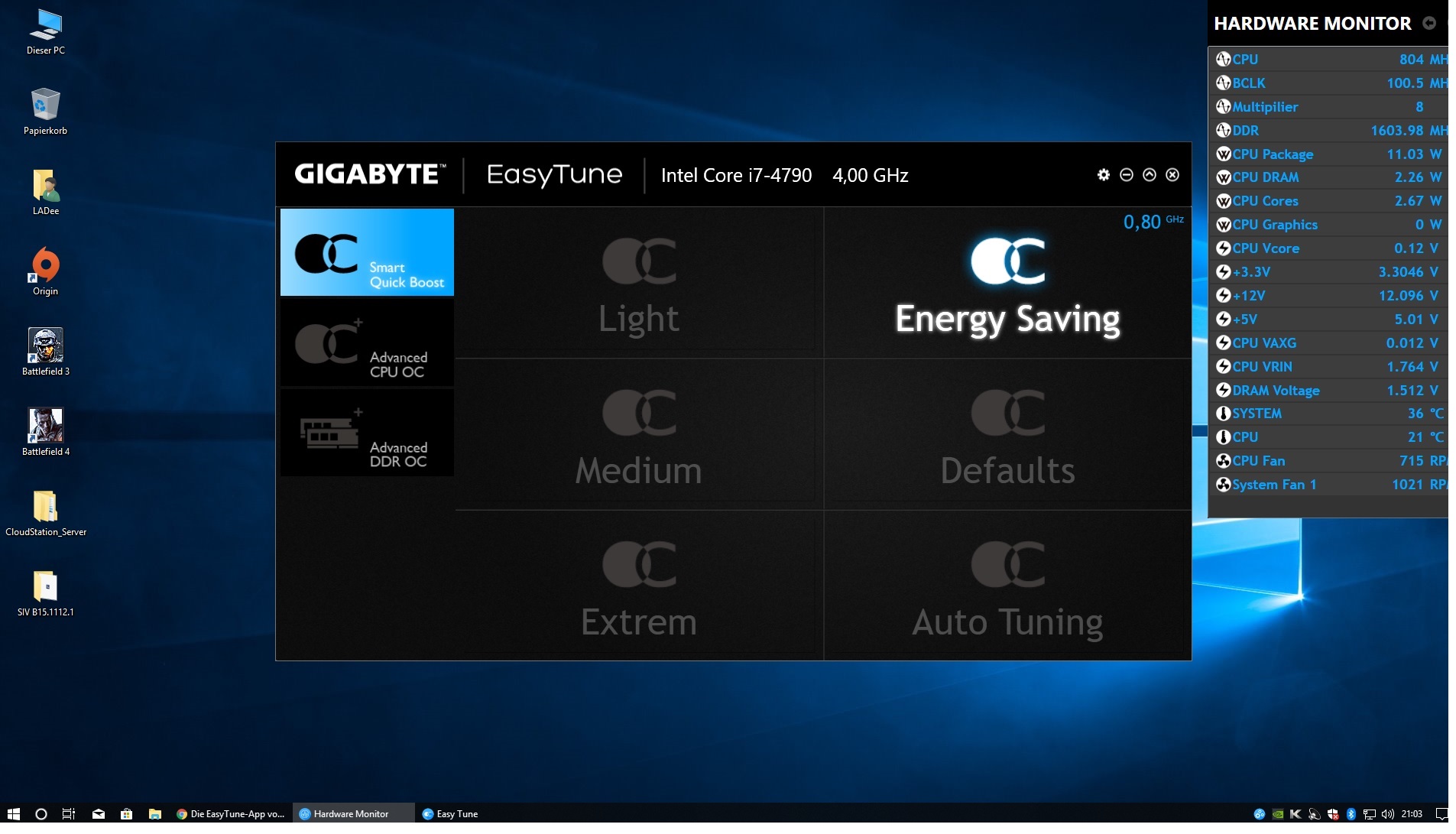1456x834 pixels.
Task: Switch to Hardware Monitor taskbar window
Action: 353,814
